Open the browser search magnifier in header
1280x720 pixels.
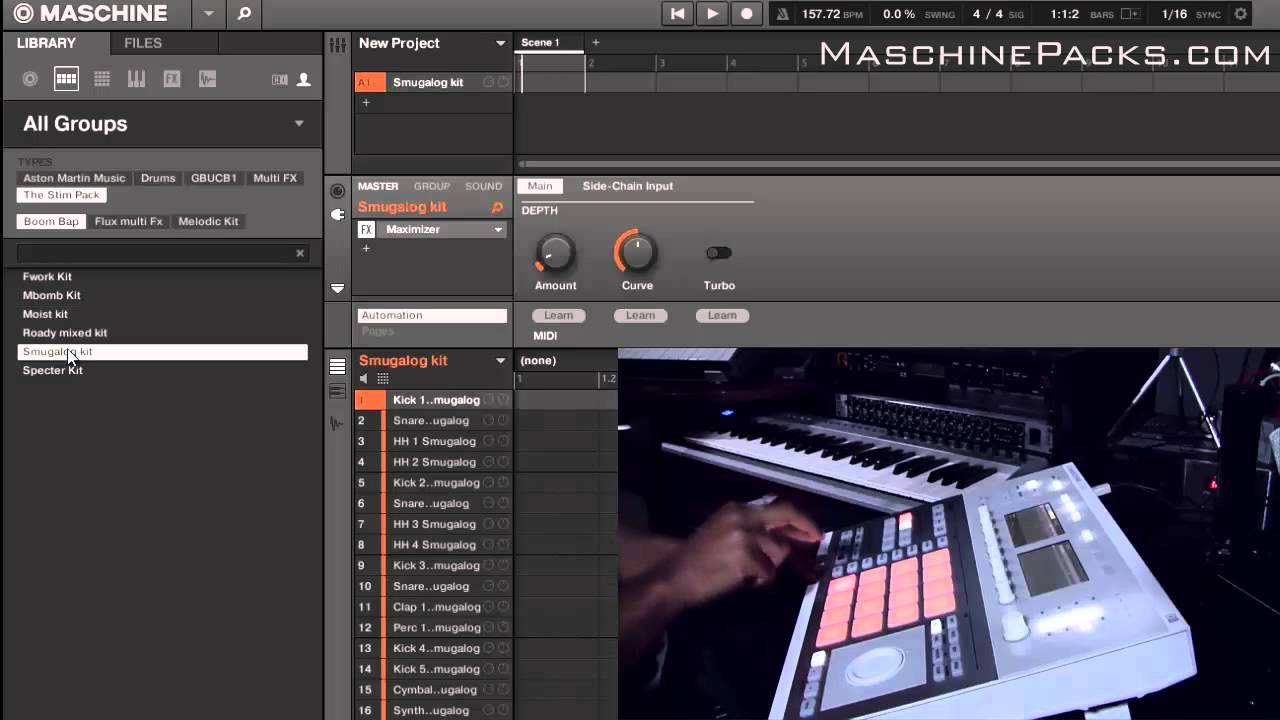tap(244, 14)
